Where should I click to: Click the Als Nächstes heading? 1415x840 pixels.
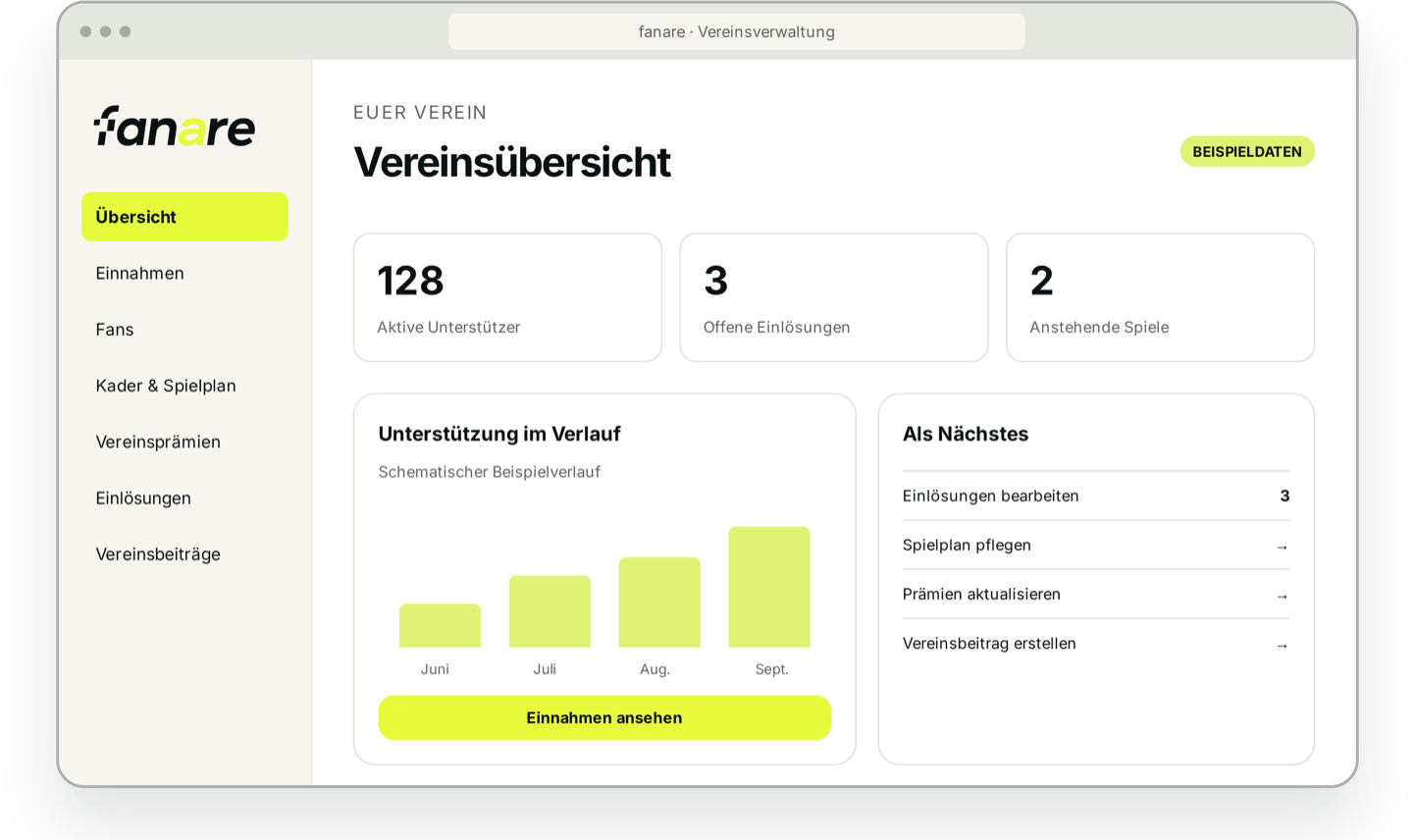pyautogui.click(x=966, y=434)
